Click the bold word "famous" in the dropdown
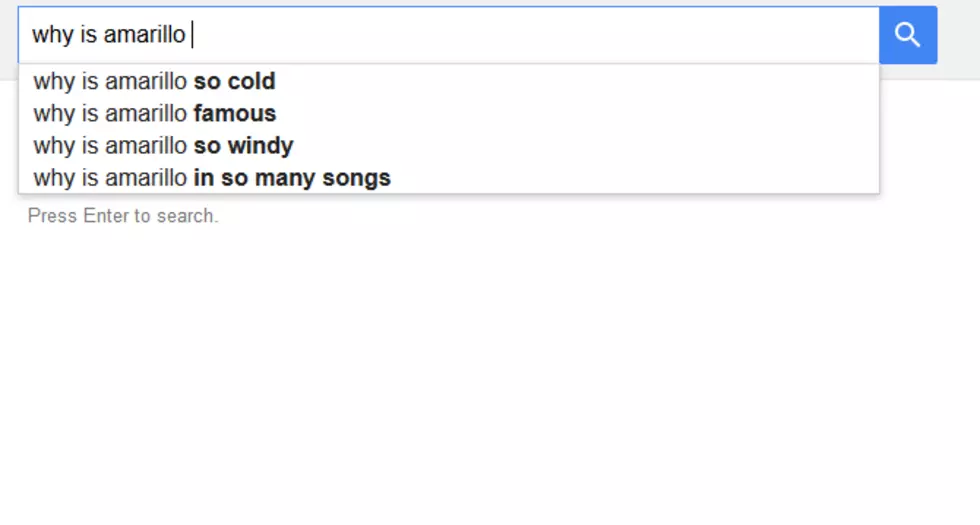 click(235, 114)
